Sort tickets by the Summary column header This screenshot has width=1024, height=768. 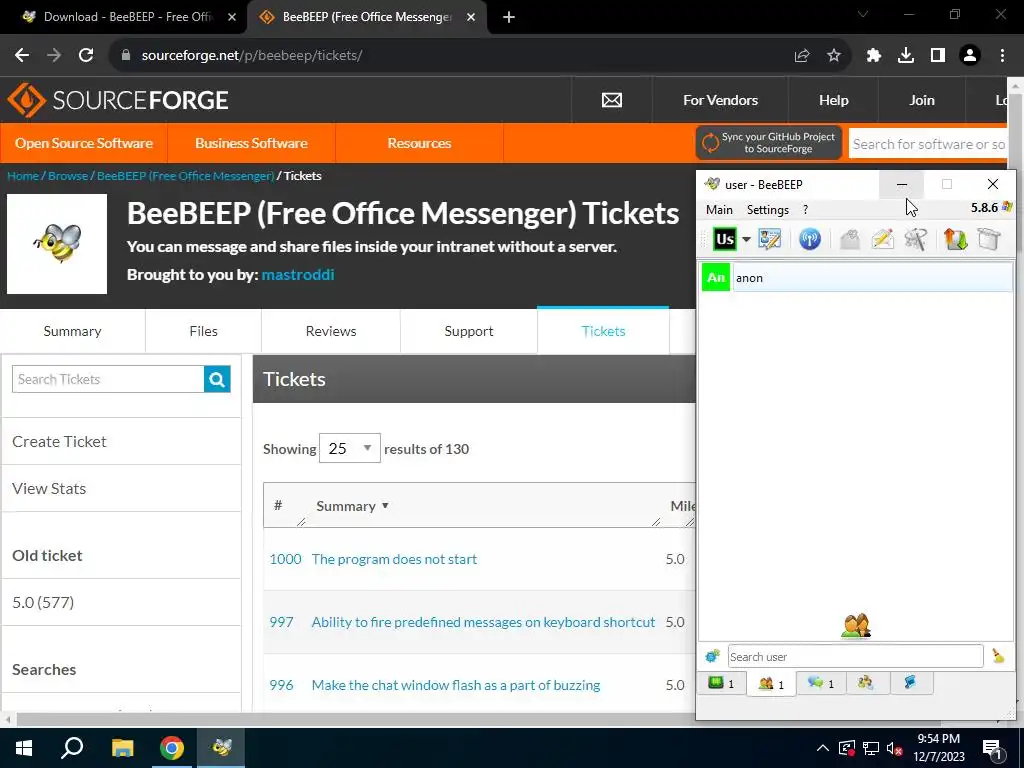pyautogui.click(x=352, y=506)
